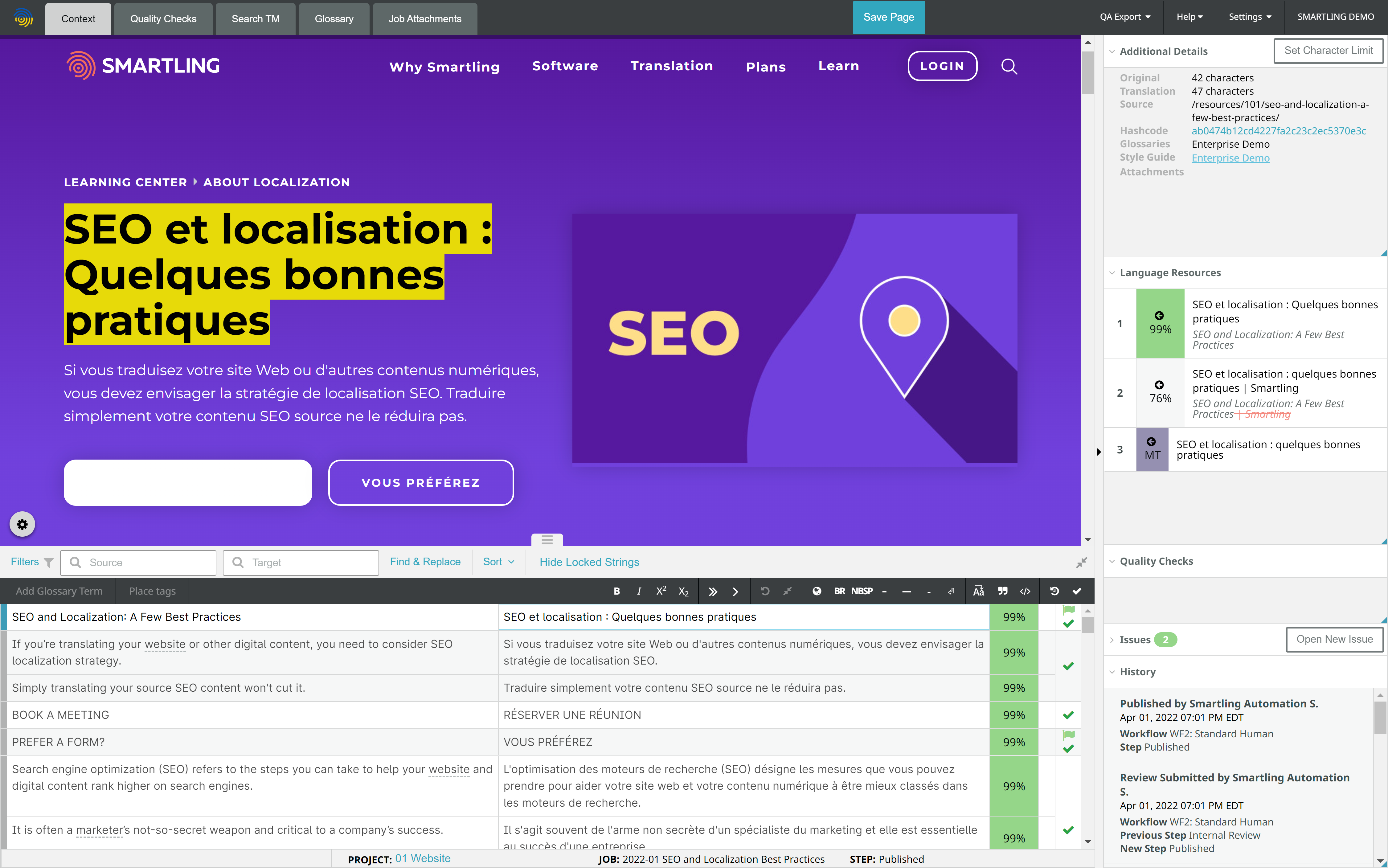Click the translation history clock icon
The height and width of the screenshot is (868, 1388).
tap(1054, 591)
